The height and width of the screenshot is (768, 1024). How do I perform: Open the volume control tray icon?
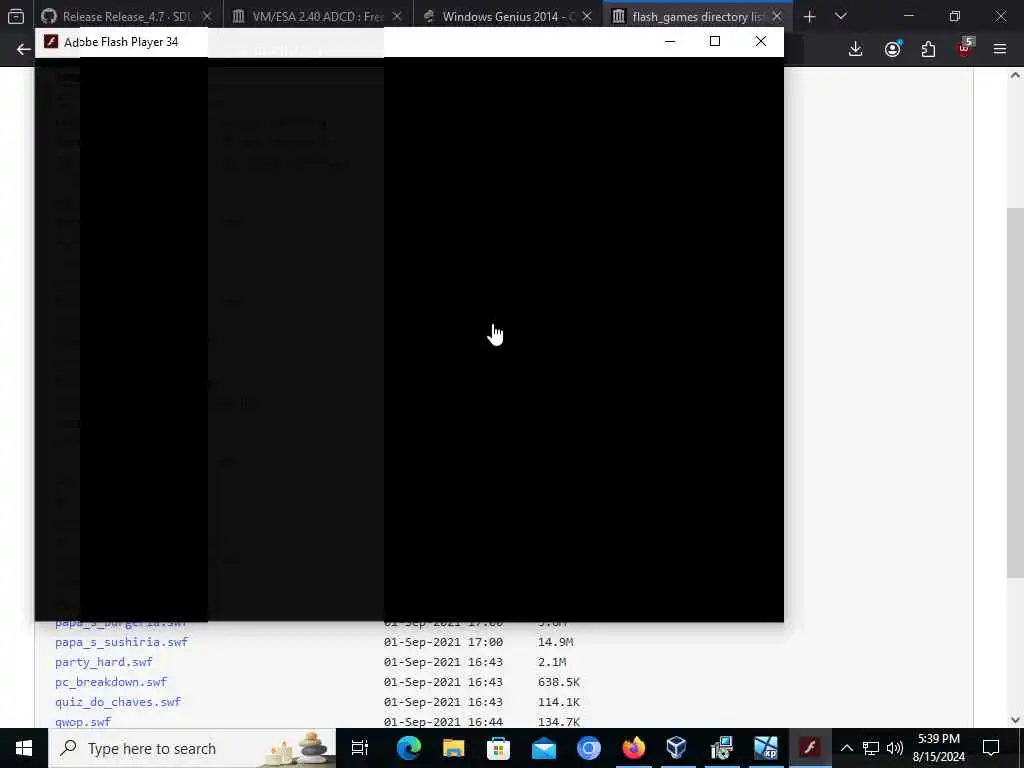click(x=895, y=748)
